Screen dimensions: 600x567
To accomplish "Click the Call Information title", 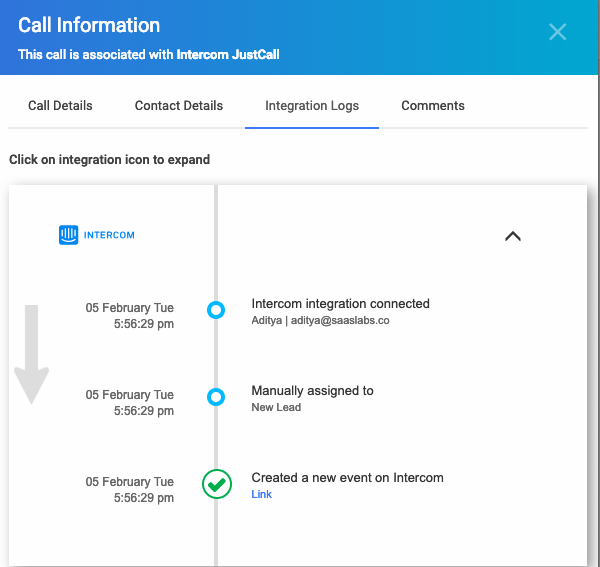I will pos(89,26).
